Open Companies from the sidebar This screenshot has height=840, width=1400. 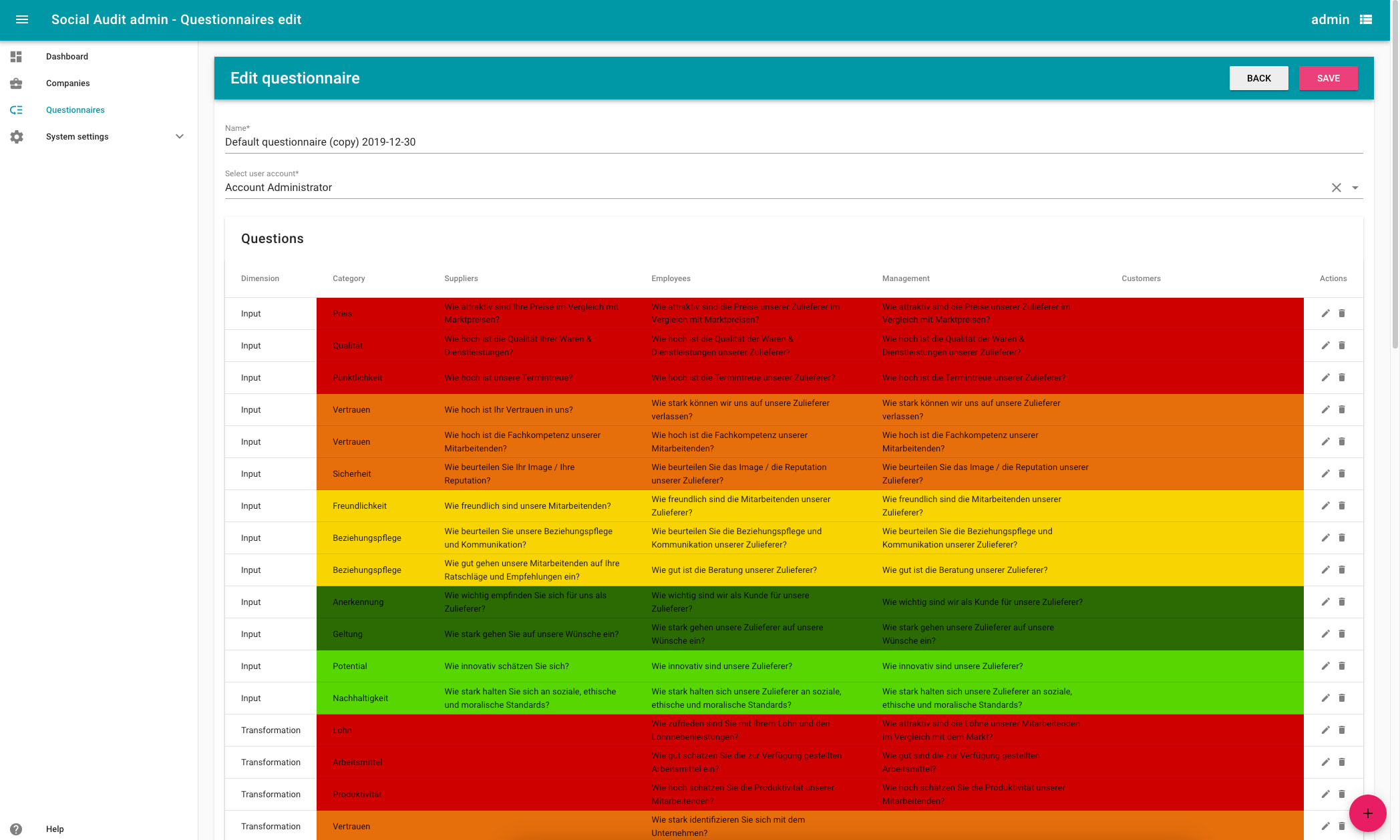click(67, 83)
